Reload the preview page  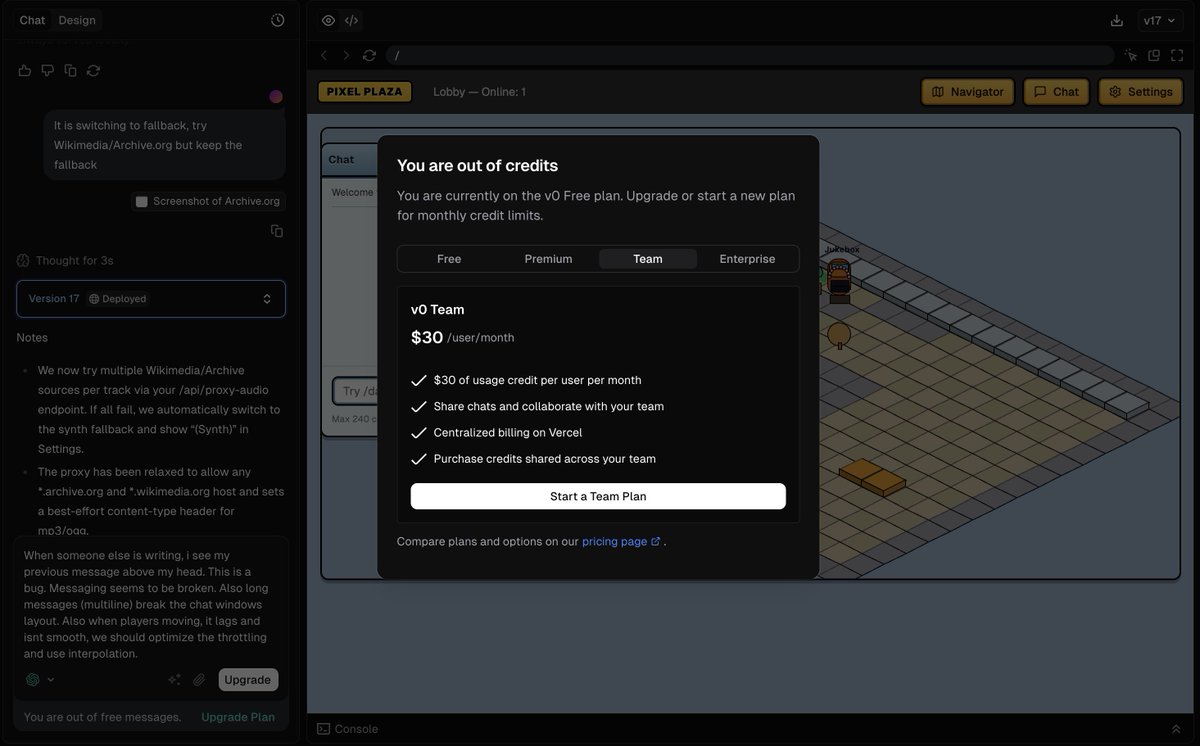click(369, 55)
